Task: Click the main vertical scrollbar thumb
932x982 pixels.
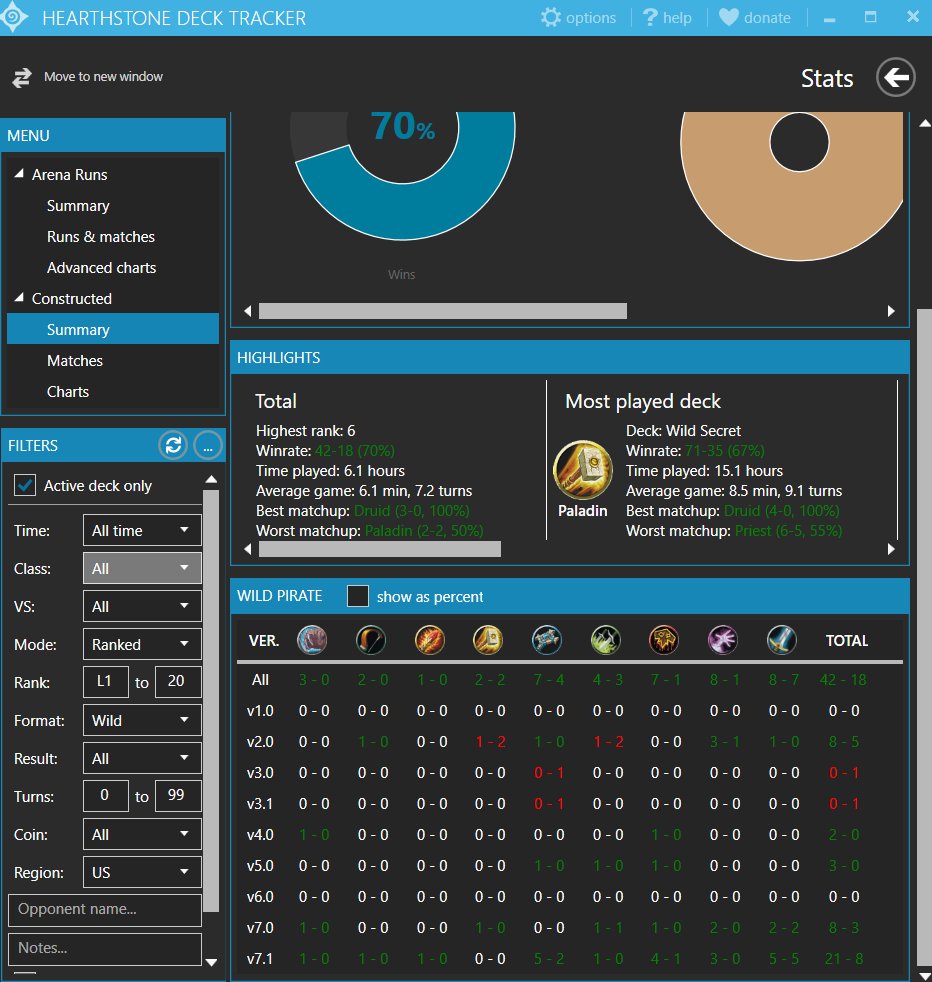Action: pyautogui.click(x=924, y=637)
